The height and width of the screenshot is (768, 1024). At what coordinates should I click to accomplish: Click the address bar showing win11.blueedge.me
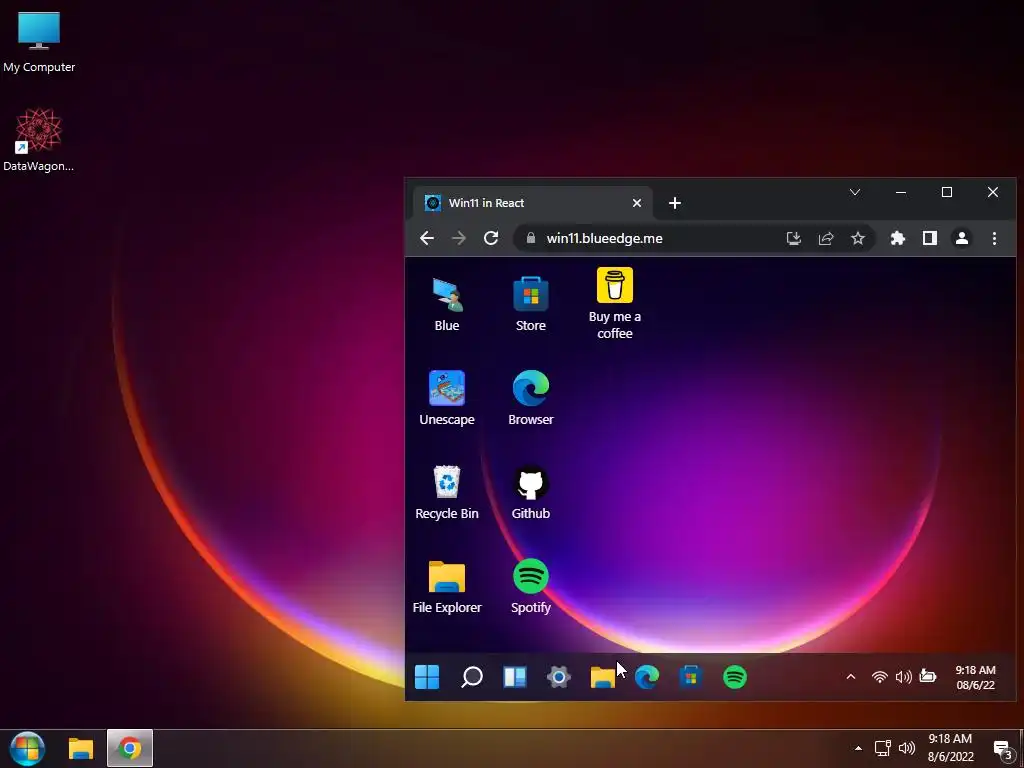point(694,238)
